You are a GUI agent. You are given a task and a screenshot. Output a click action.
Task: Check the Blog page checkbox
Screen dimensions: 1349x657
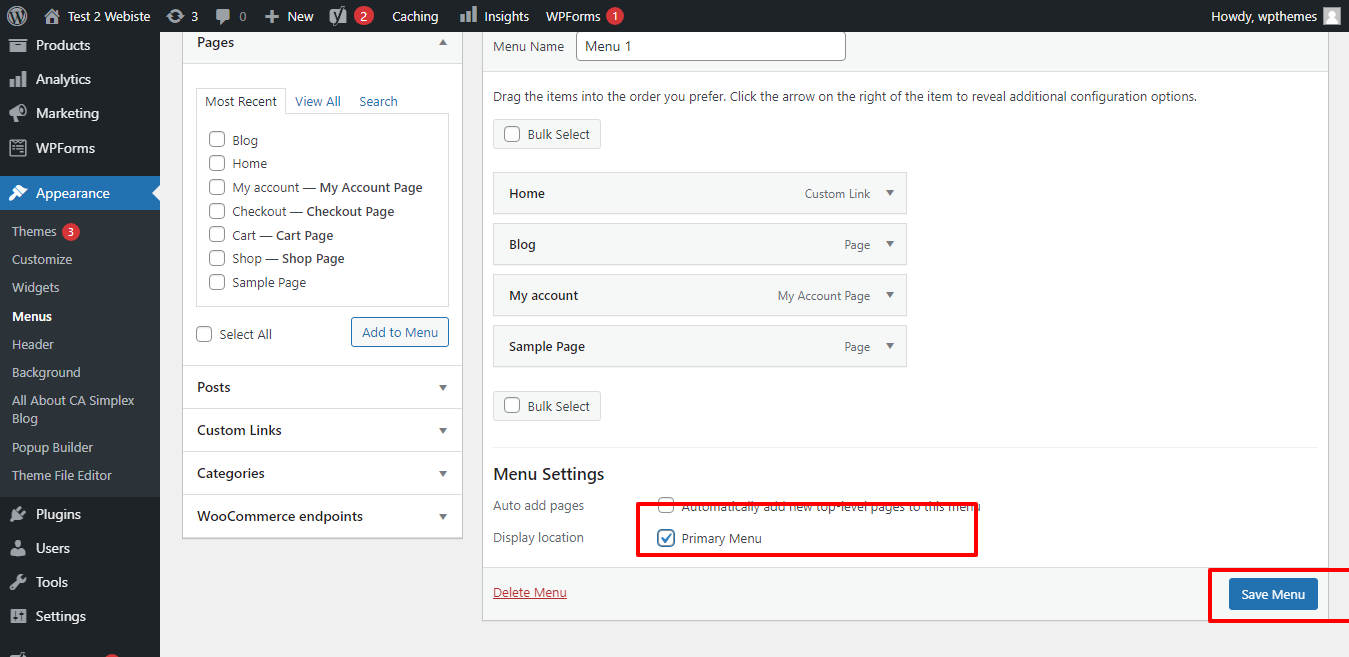pyautogui.click(x=217, y=139)
